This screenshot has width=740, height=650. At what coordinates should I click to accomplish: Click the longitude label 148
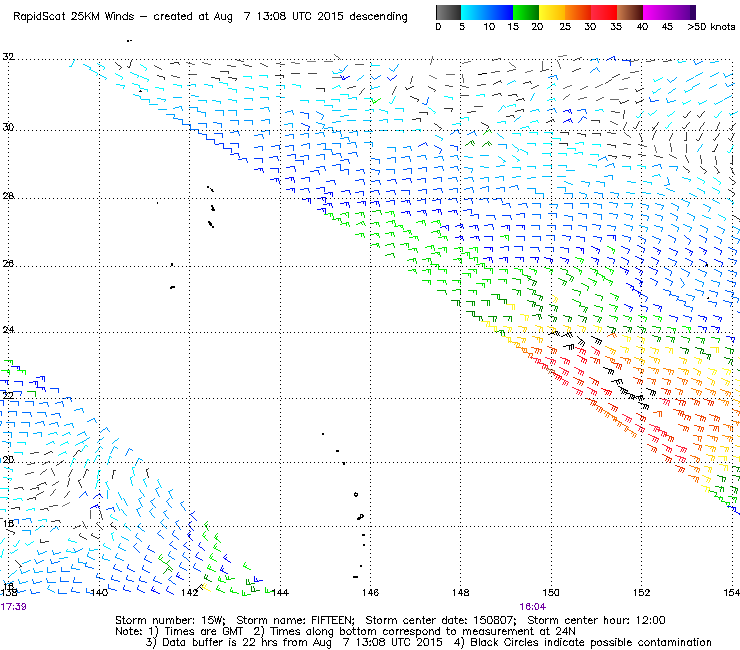click(460, 592)
